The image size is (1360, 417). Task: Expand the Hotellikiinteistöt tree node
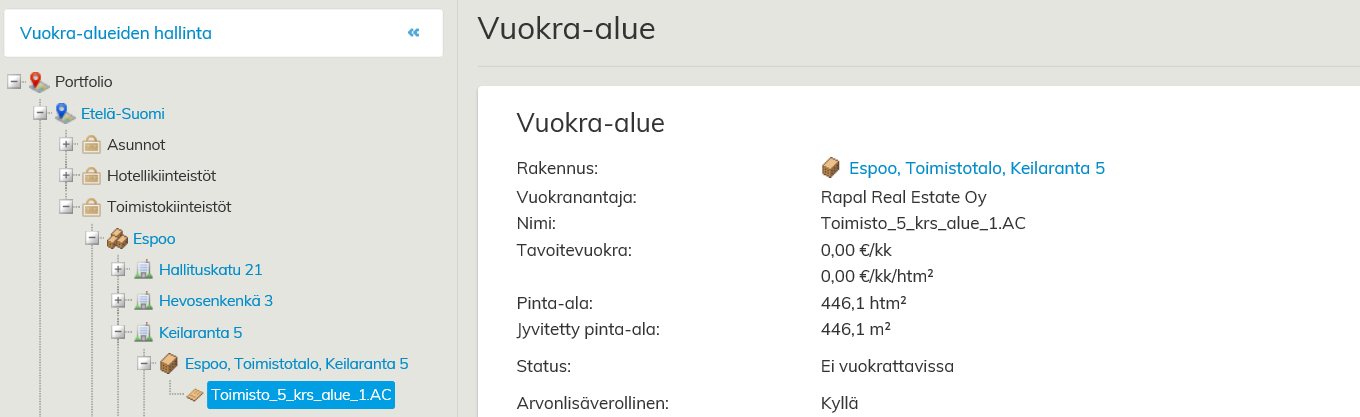[67, 176]
